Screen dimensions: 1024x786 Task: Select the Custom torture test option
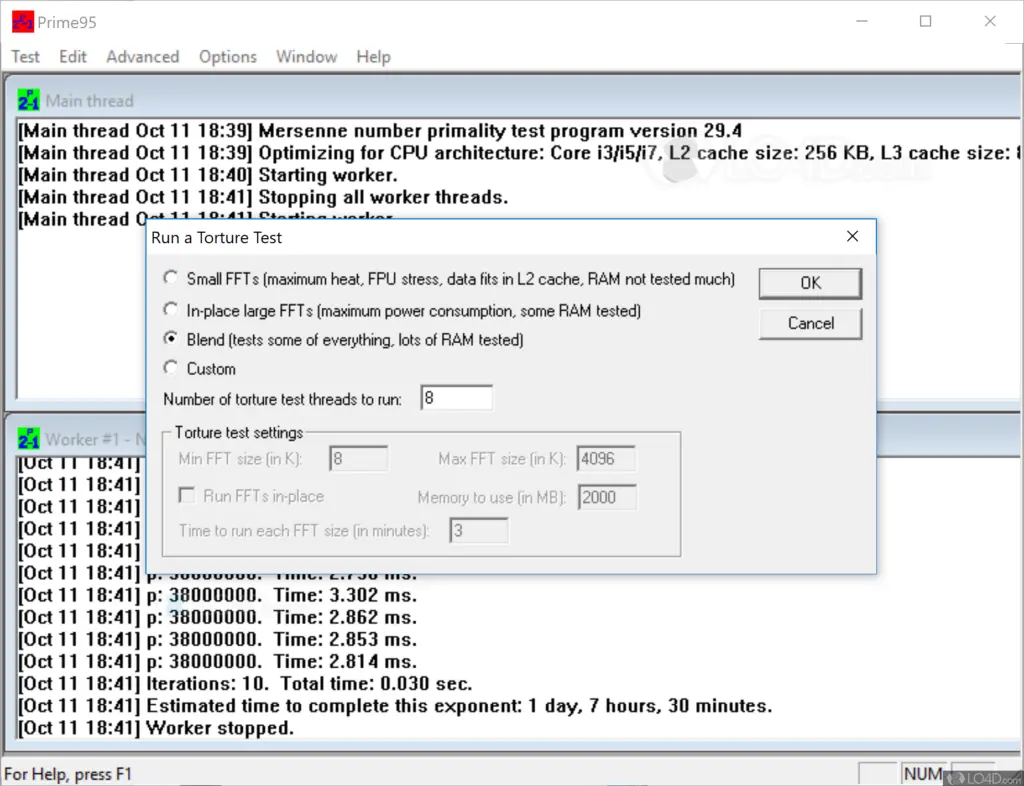(170, 368)
